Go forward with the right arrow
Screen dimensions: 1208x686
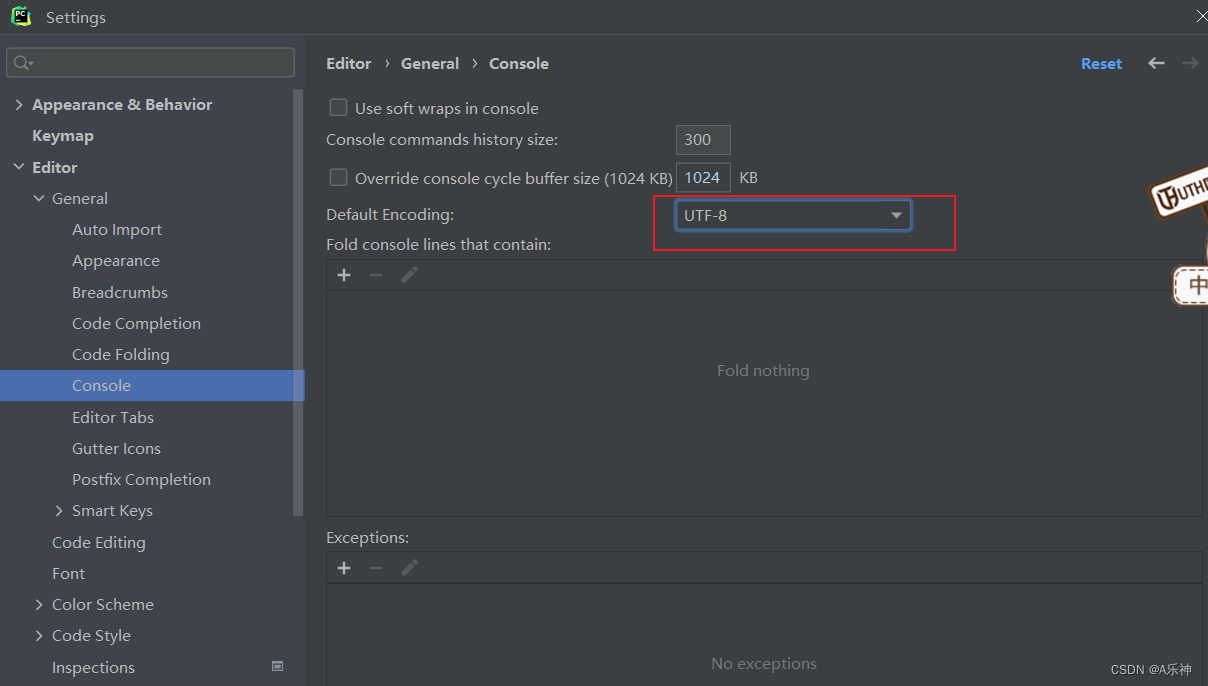coord(1190,63)
